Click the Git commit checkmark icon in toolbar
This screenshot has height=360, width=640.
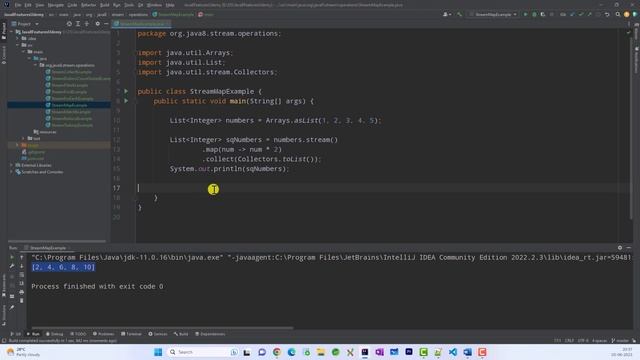pos(581,14)
